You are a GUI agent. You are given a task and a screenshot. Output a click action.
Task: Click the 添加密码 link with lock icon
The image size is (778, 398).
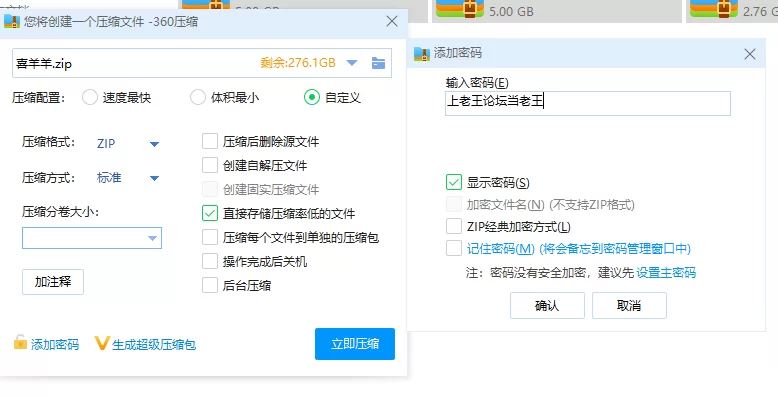pyautogui.click(x=55, y=344)
